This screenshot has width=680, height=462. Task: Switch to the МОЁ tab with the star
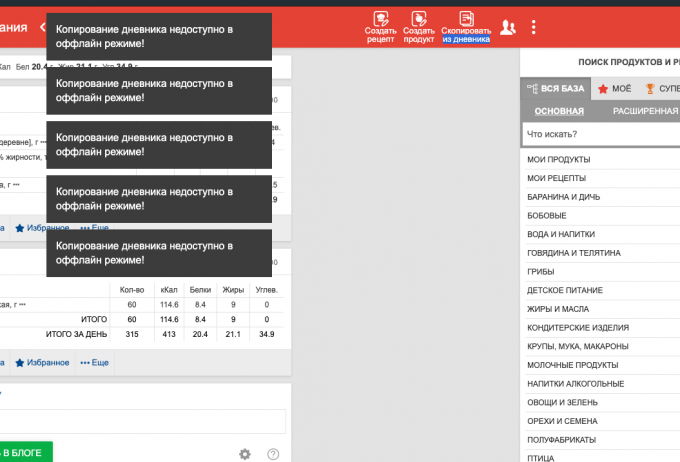point(614,88)
